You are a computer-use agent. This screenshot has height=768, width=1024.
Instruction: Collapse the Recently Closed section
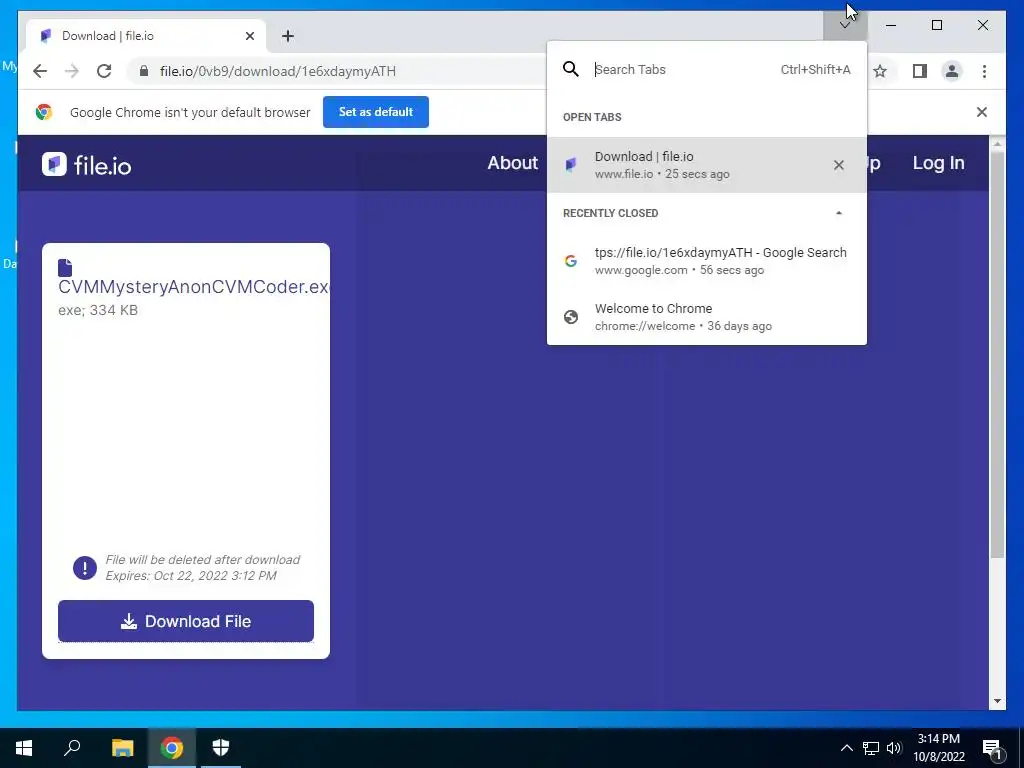pyautogui.click(x=839, y=213)
